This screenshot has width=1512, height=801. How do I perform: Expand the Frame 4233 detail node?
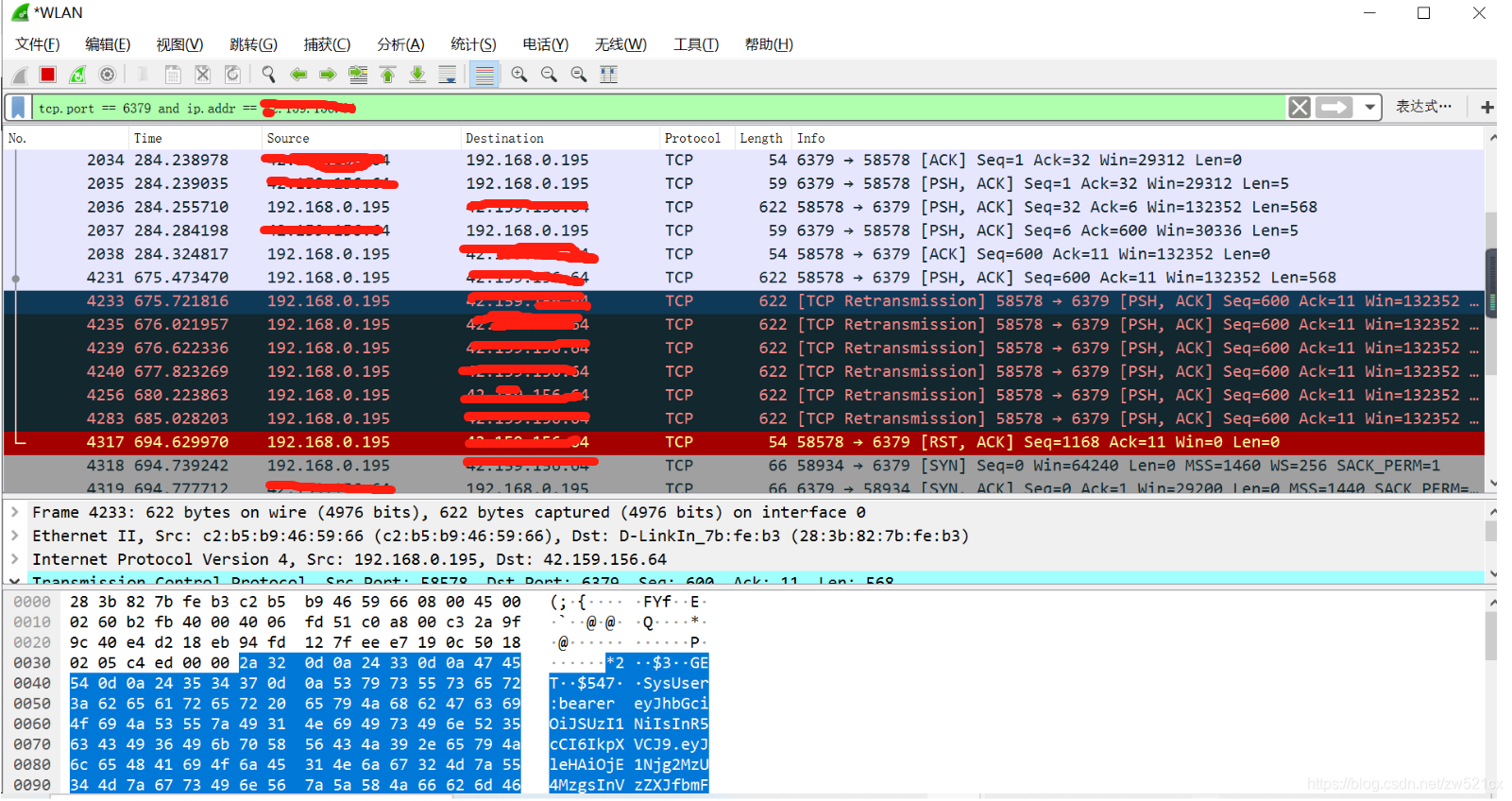tap(15, 512)
